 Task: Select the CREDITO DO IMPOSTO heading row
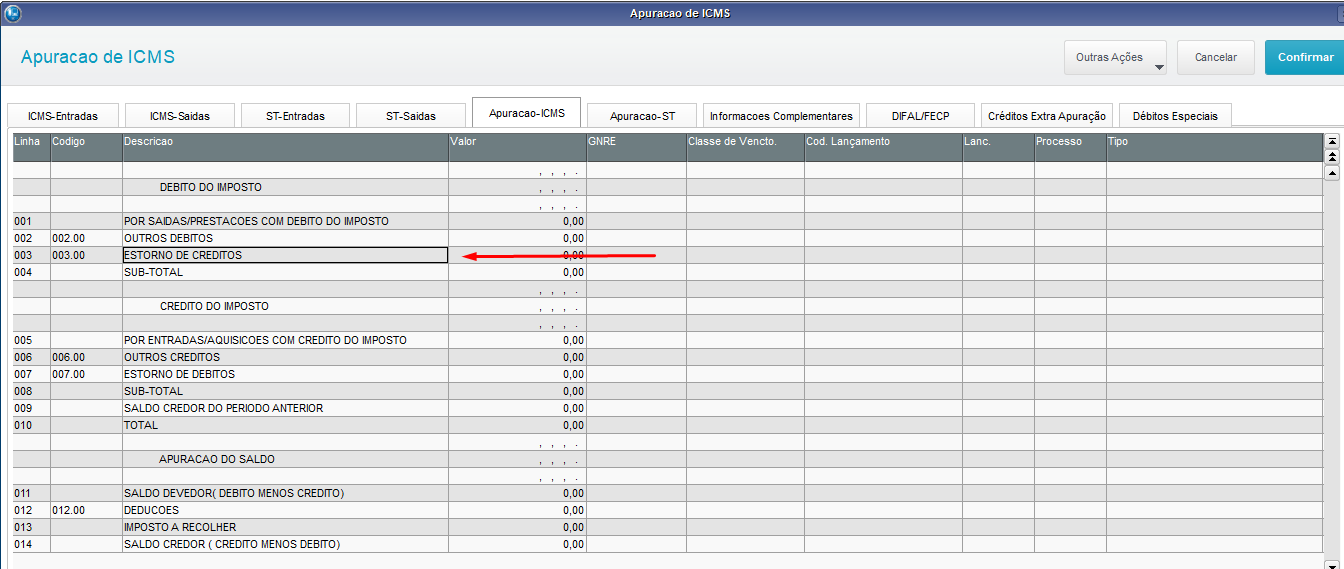667,306
